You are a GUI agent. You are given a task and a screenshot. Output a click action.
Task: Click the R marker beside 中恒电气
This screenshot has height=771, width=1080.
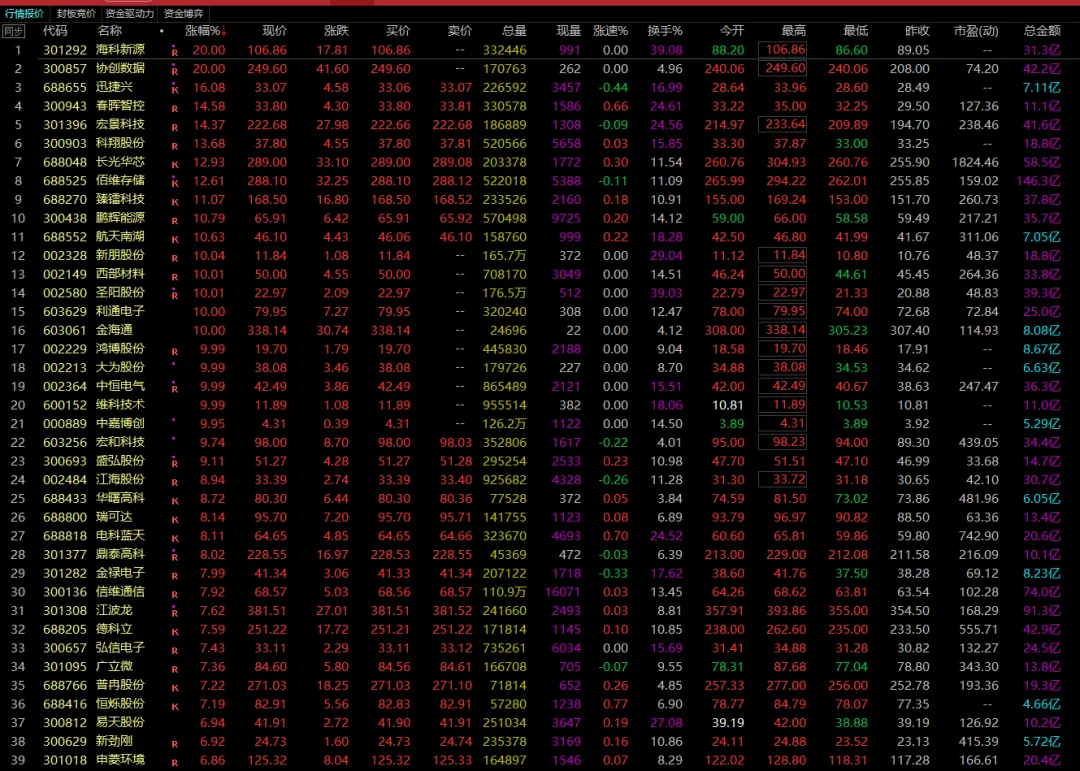(175, 389)
